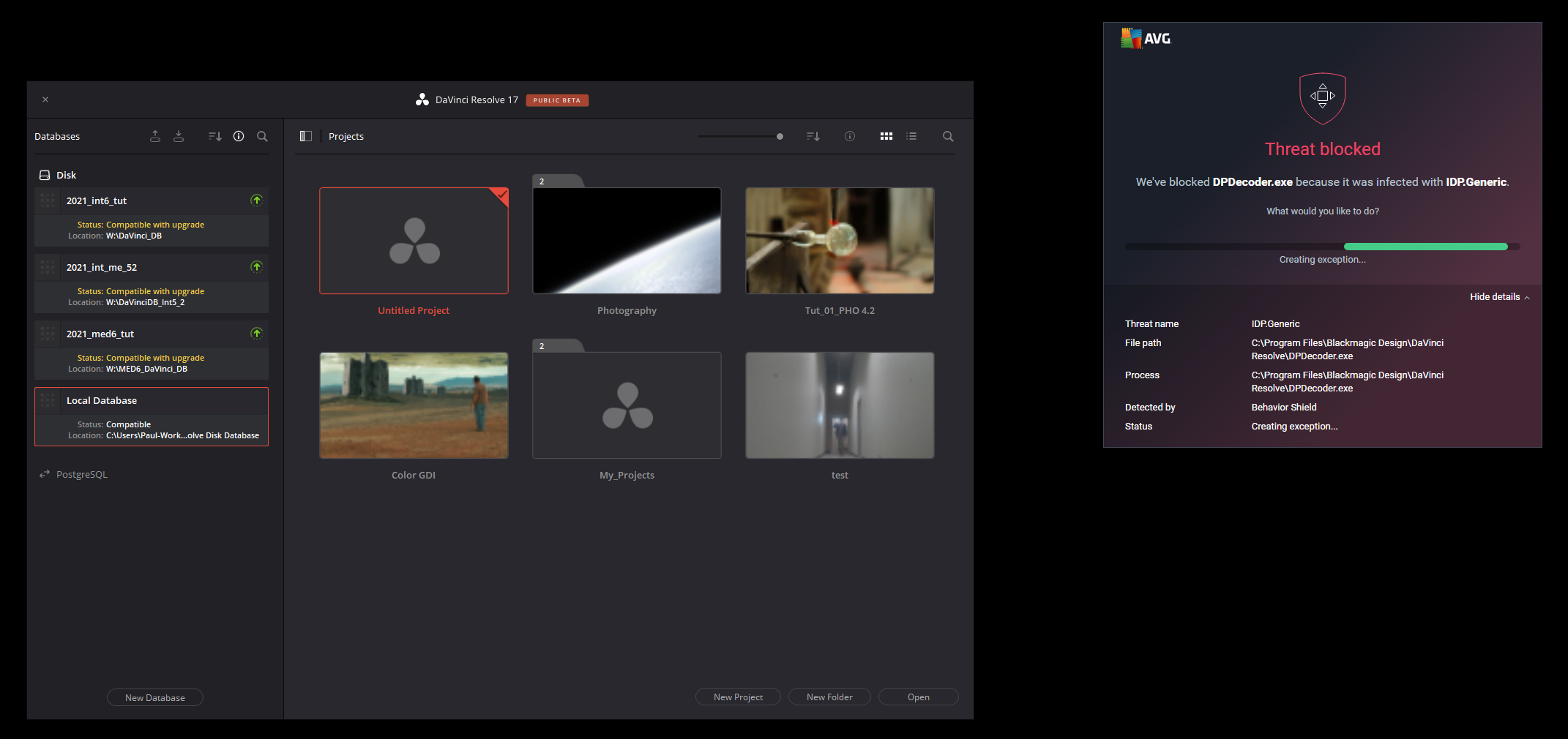Screen dimensions: 1568x739
Task: Click the Untitled Project name label
Action: 414,310
